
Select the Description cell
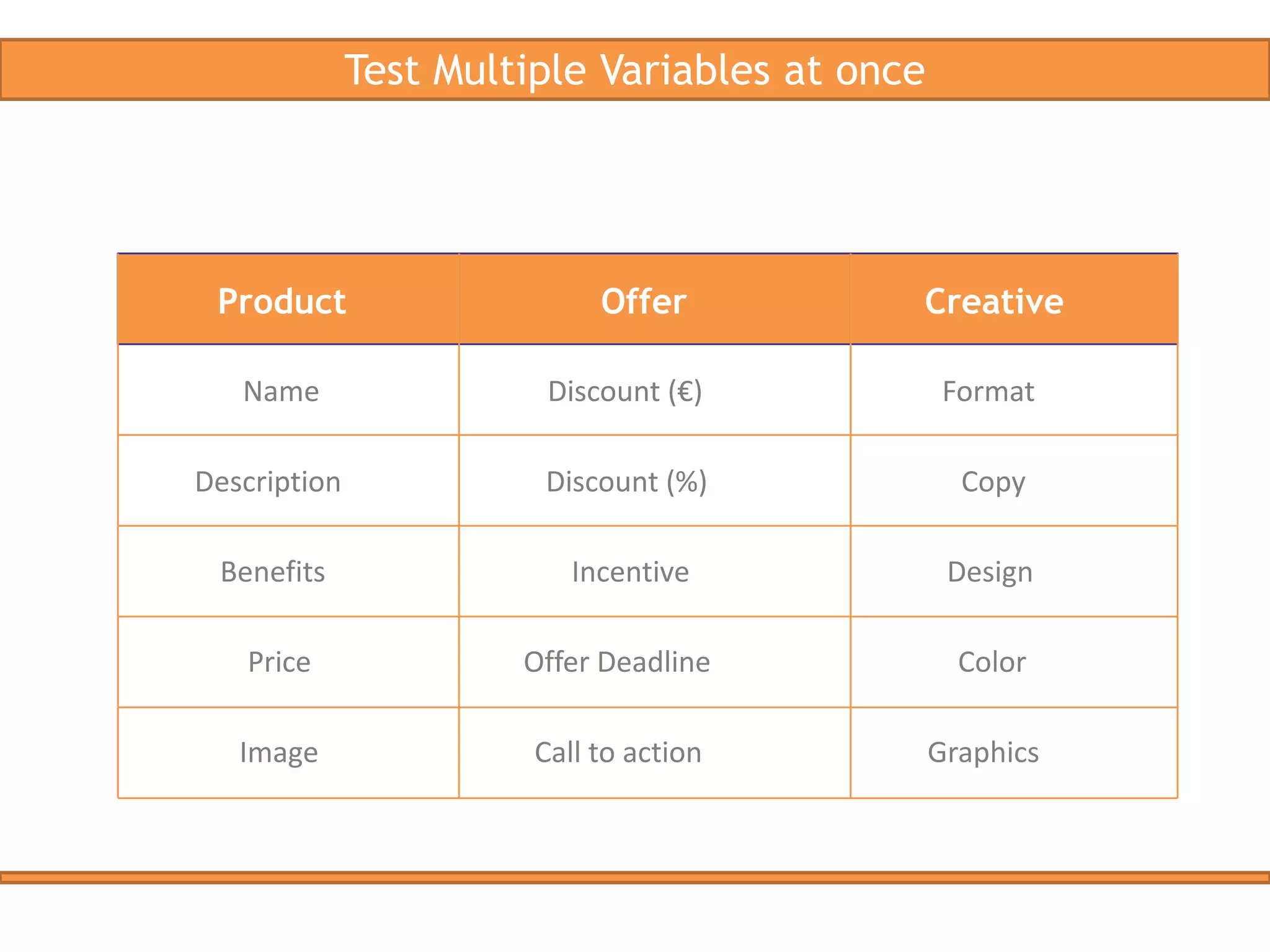click(268, 482)
